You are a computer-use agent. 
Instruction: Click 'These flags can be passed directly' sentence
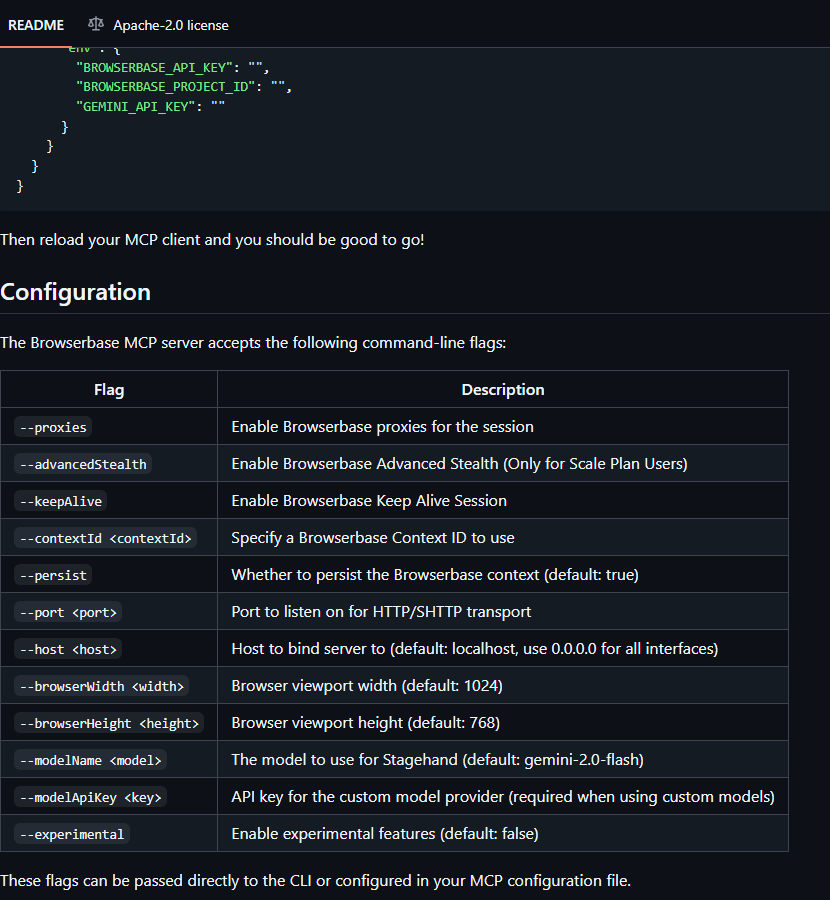[315, 880]
